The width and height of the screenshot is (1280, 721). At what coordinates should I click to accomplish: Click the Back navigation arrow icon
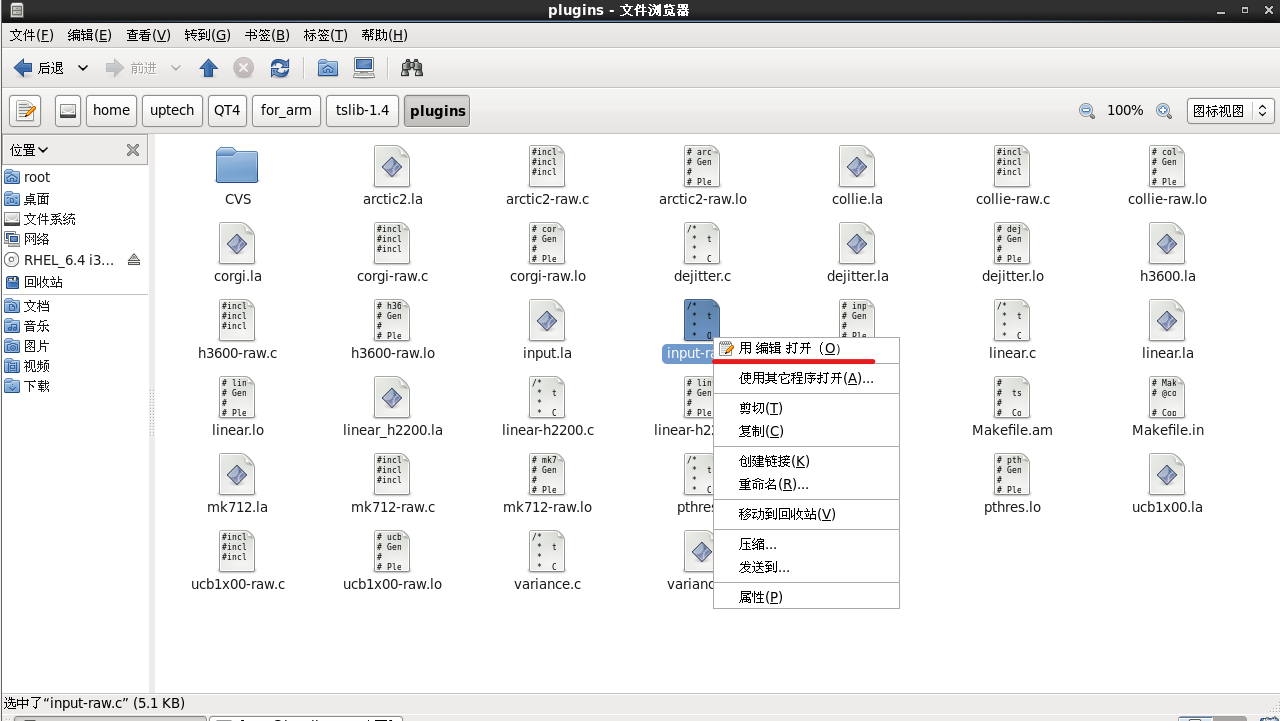pyautogui.click(x=23, y=68)
